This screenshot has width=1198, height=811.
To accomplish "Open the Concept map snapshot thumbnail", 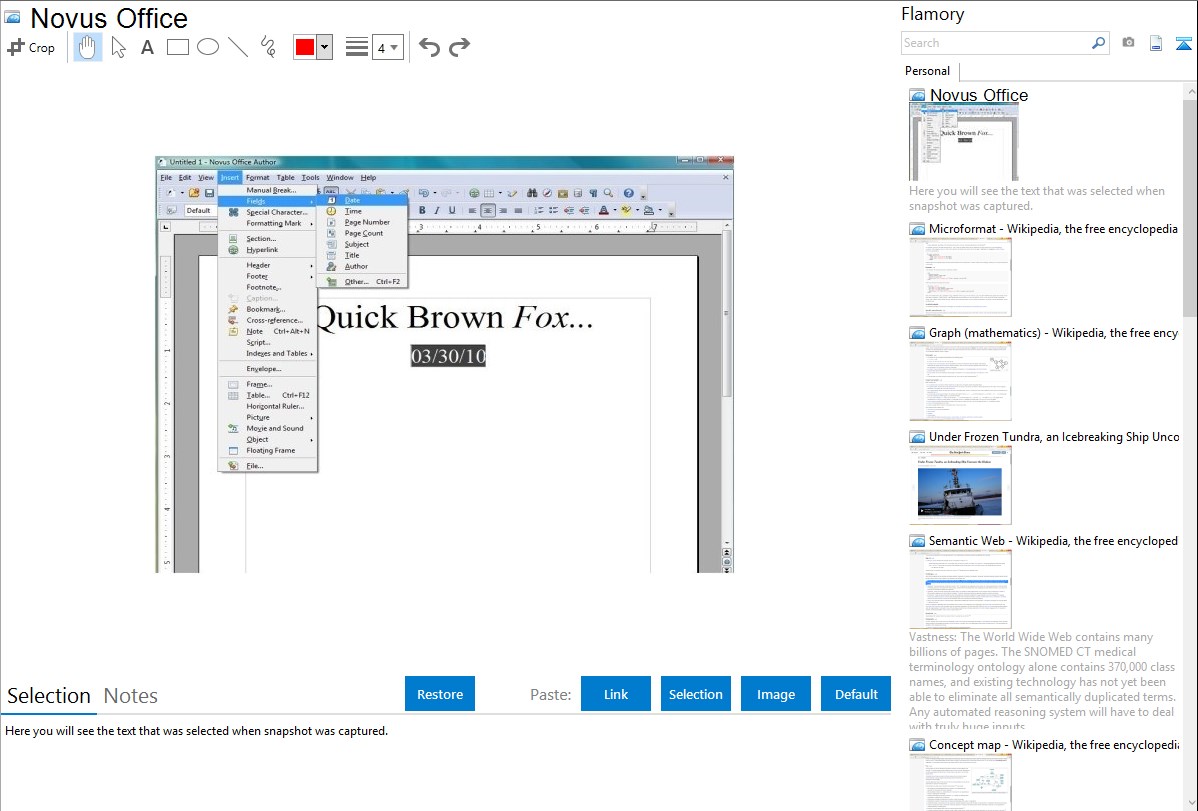I will (960, 782).
